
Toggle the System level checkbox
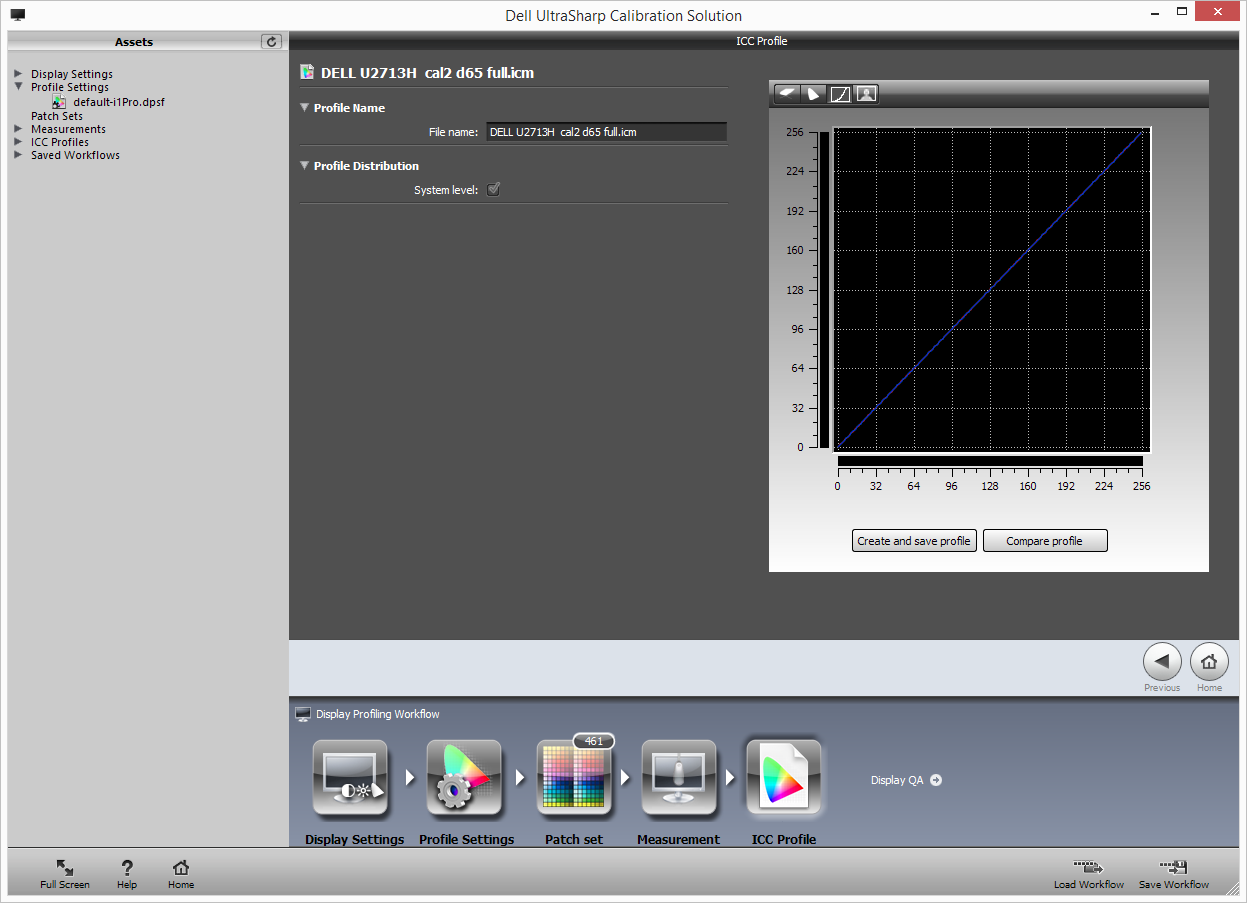[x=493, y=189]
